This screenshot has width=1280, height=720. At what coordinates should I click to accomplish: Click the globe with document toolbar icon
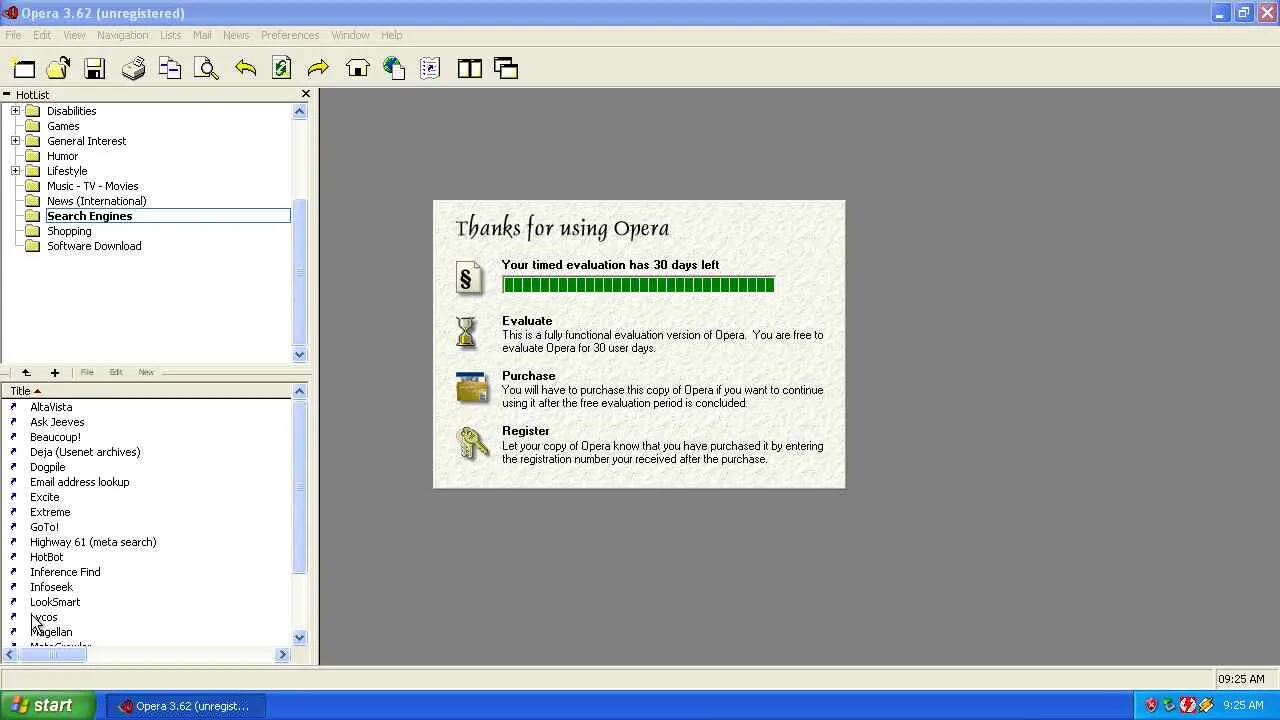[394, 68]
